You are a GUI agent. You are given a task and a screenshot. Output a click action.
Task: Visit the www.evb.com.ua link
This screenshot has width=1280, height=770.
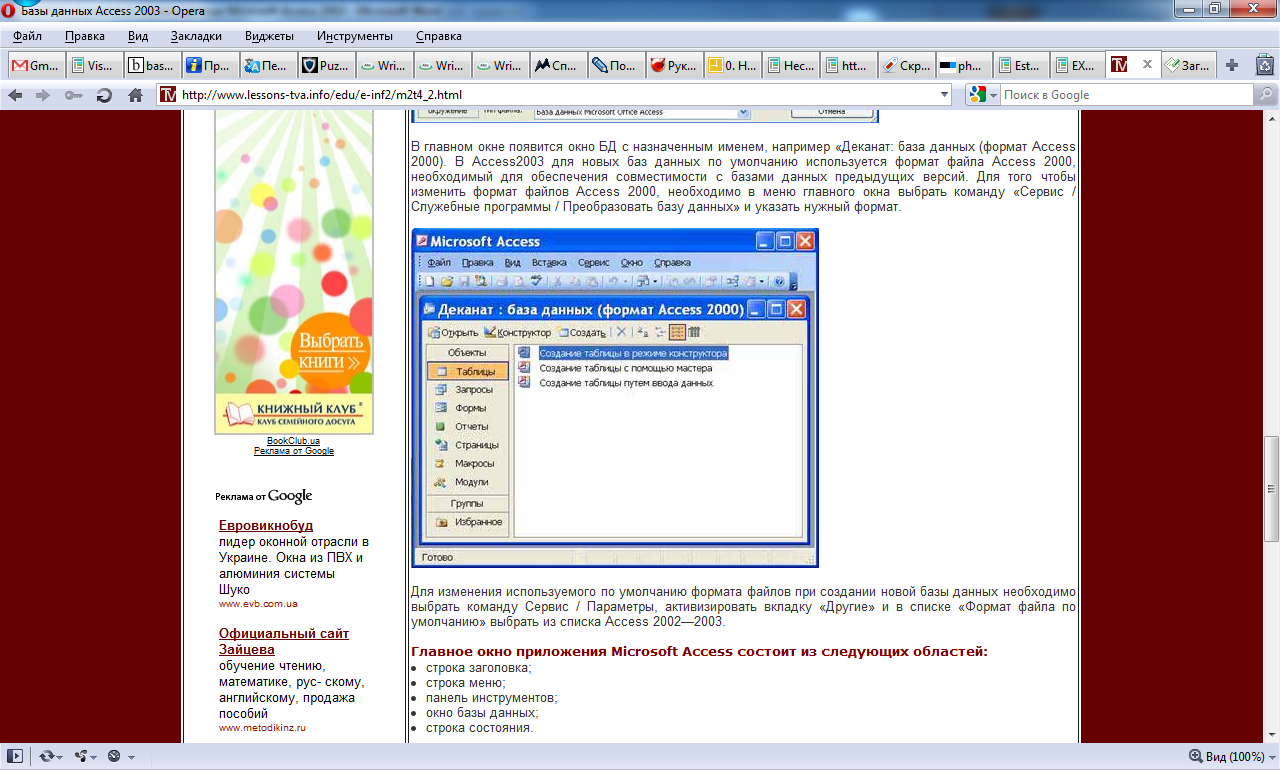coord(258,604)
